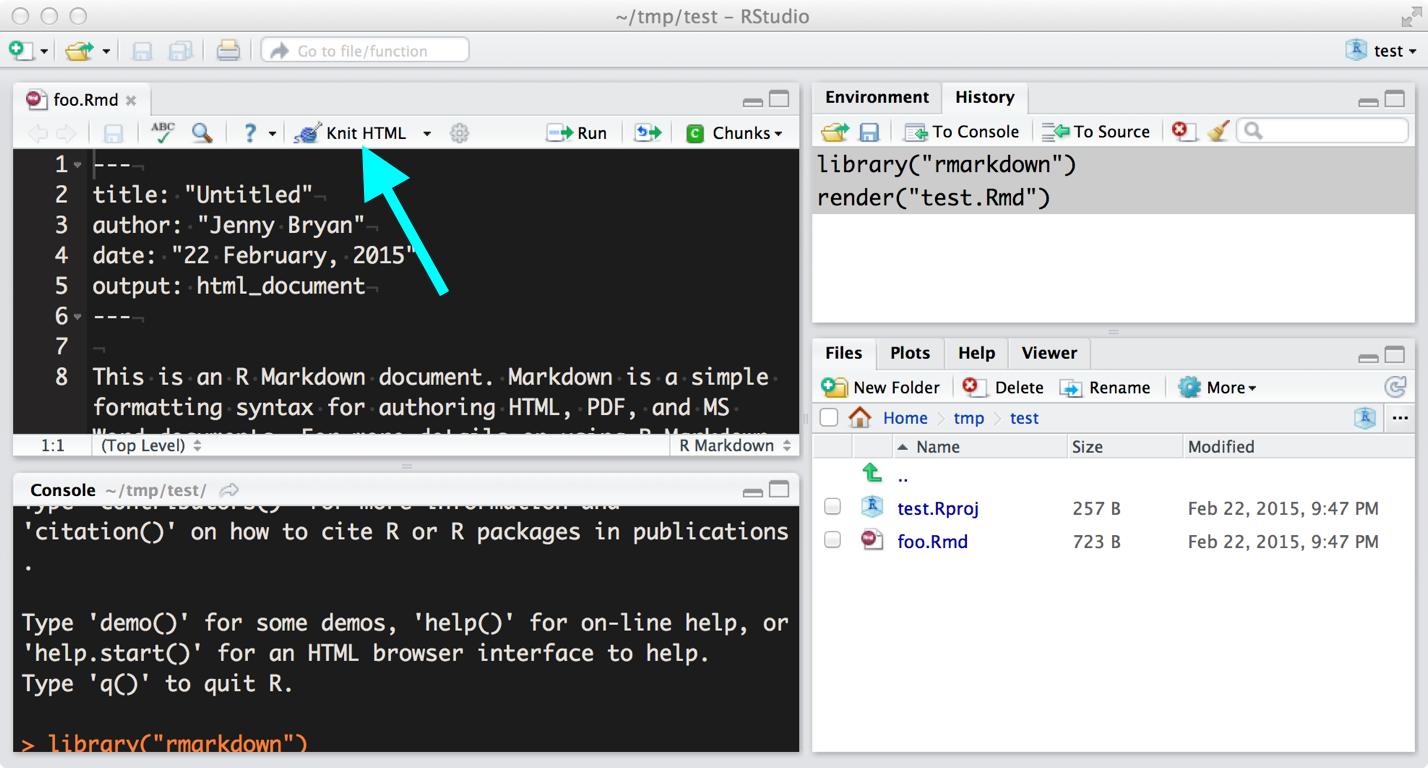This screenshot has height=768, width=1428.
Task: Save the current document in editor toolbar
Action: (x=113, y=133)
